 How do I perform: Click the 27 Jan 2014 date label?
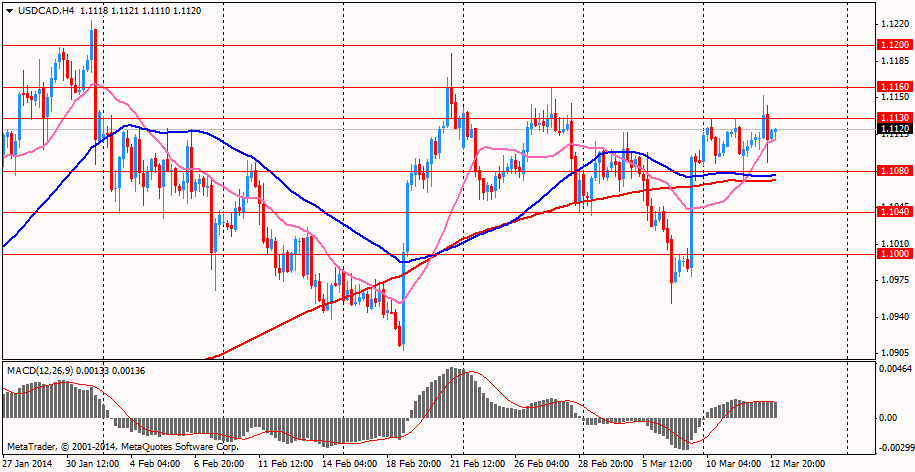(x=30, y=464)
